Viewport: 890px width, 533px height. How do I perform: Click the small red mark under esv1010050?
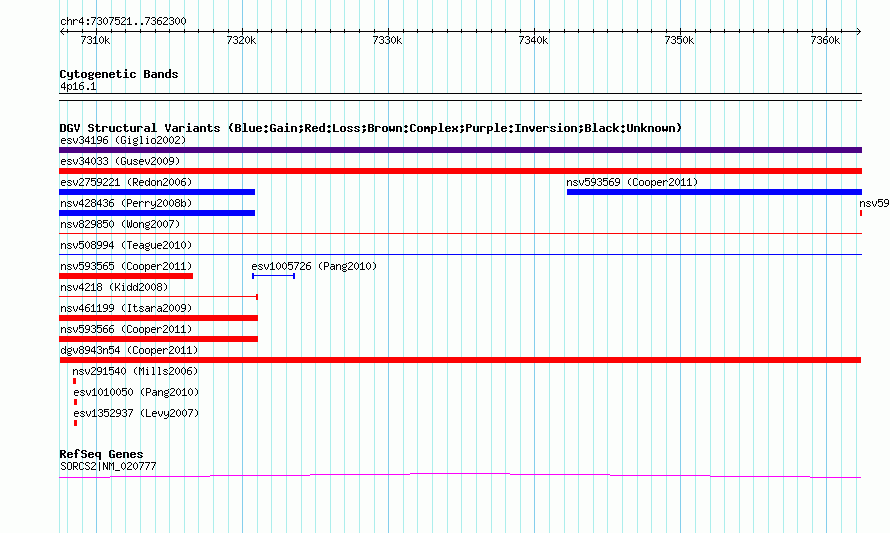click(75, 402)
